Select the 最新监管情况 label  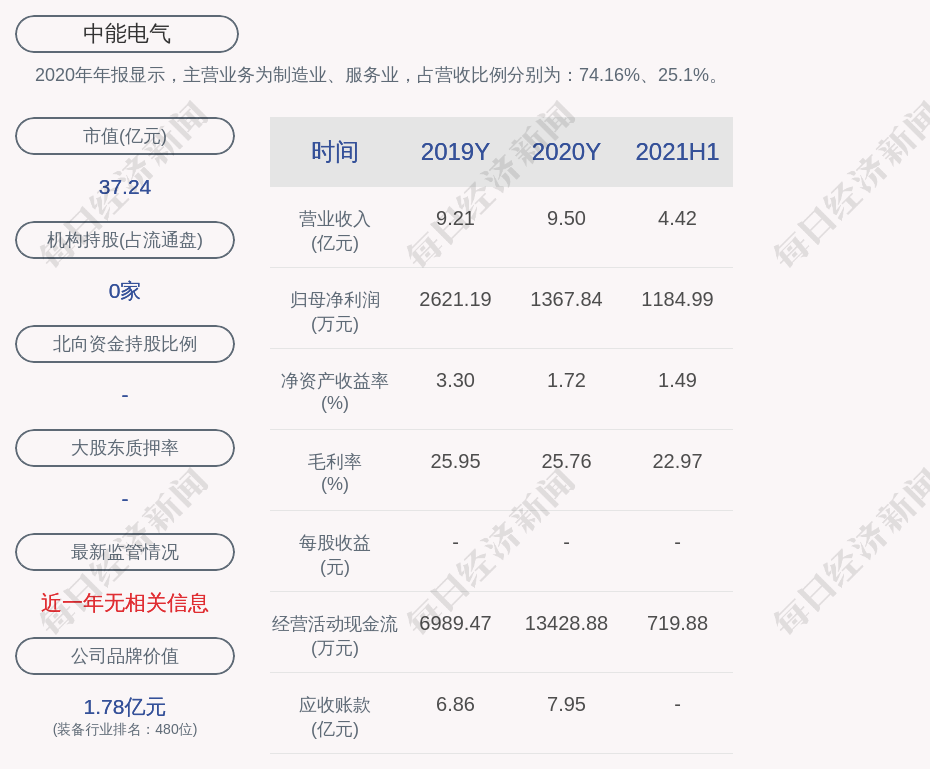point(125,552)
